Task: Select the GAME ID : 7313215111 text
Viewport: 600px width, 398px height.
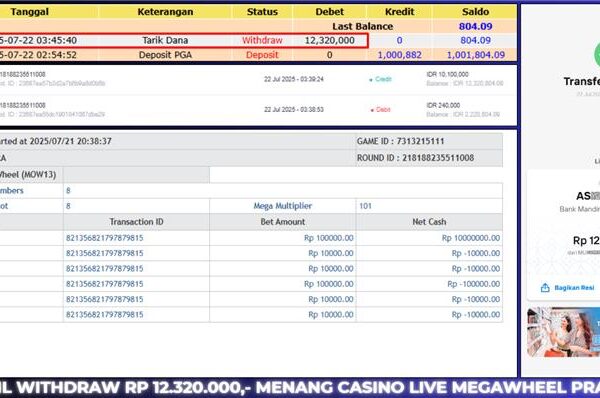Action: coord(400,141)
